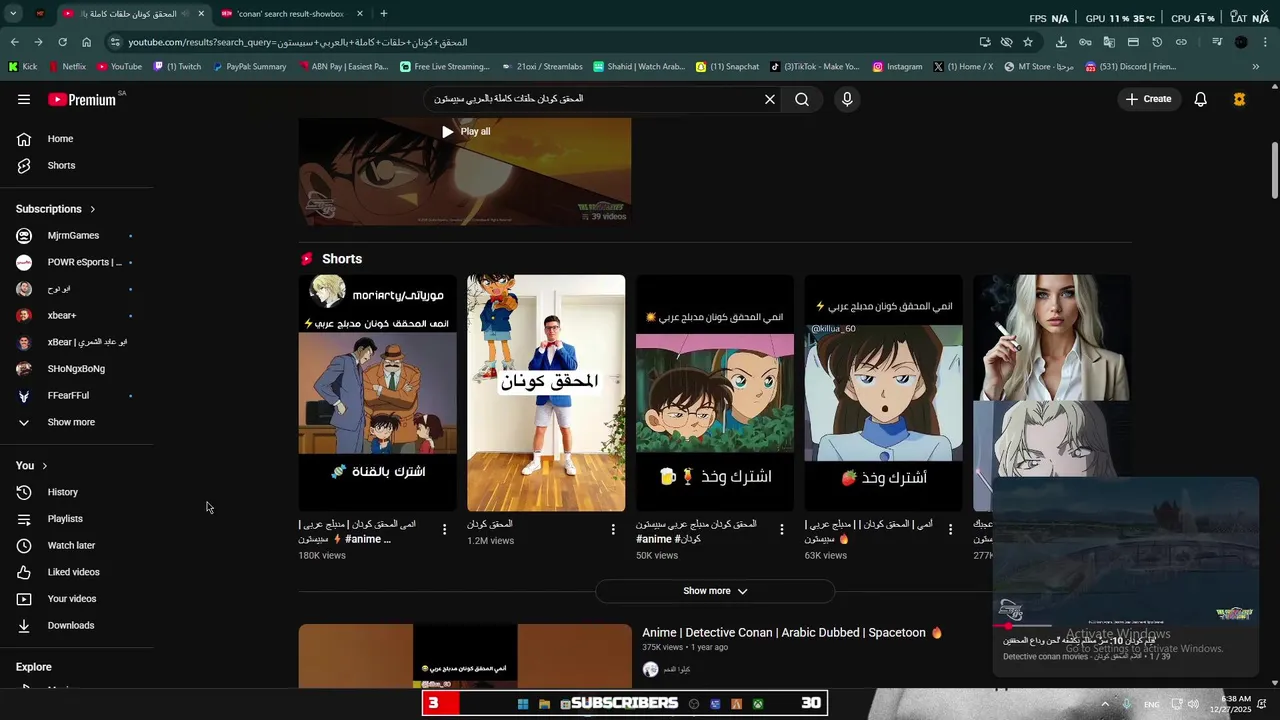Screen dimensions: 1280x720
Task: Click the browser home button
Action: (87, 42)
